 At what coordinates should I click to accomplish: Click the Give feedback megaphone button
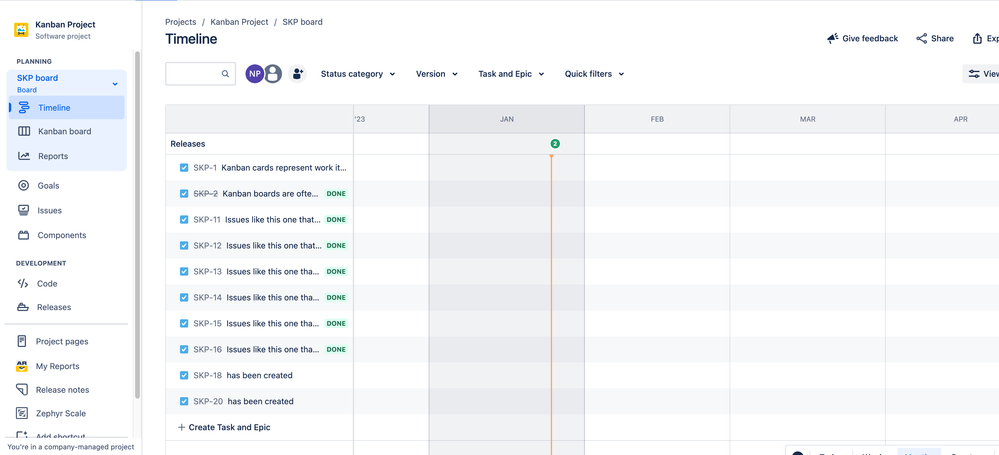[x=862, y=38]
